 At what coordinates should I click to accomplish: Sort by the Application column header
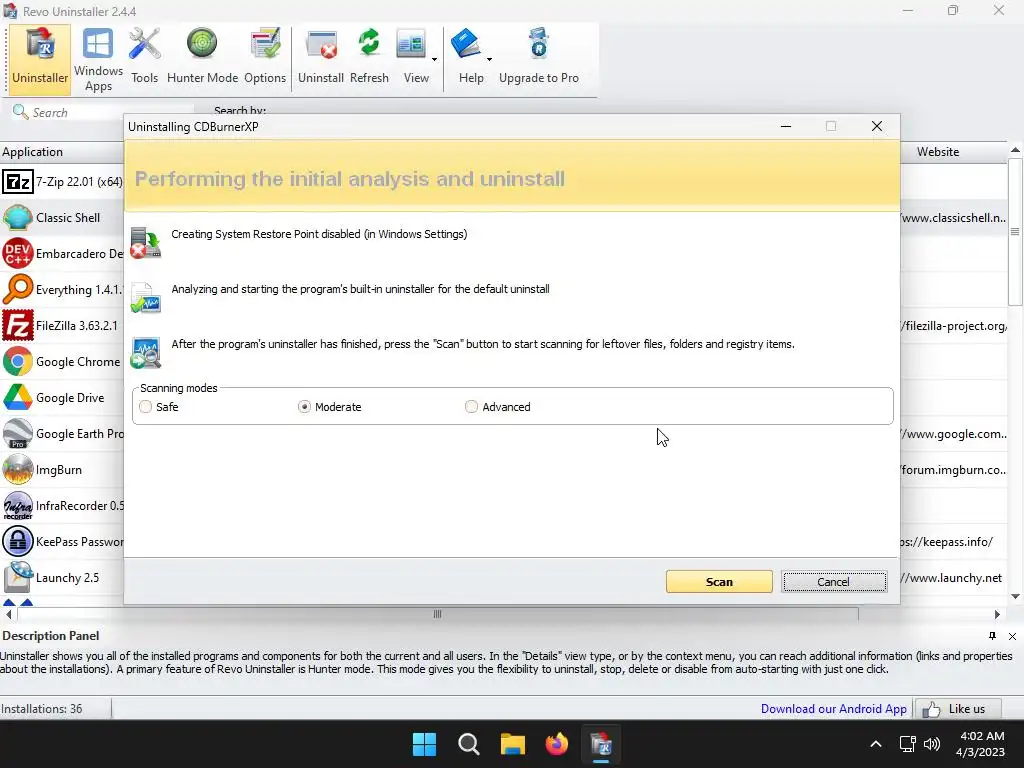tap(62, 152)
